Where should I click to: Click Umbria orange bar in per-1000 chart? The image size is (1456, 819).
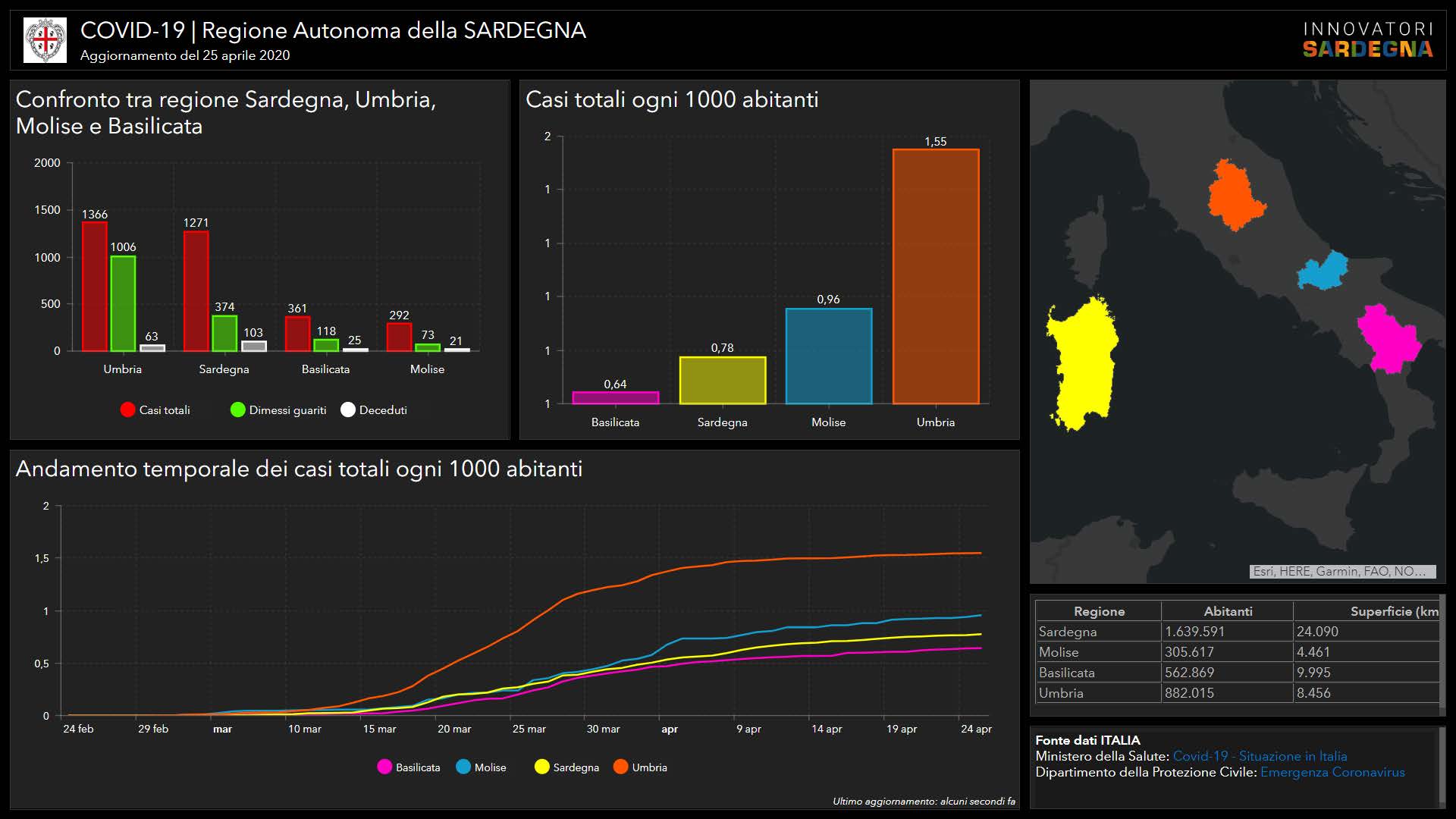(935, 277)
